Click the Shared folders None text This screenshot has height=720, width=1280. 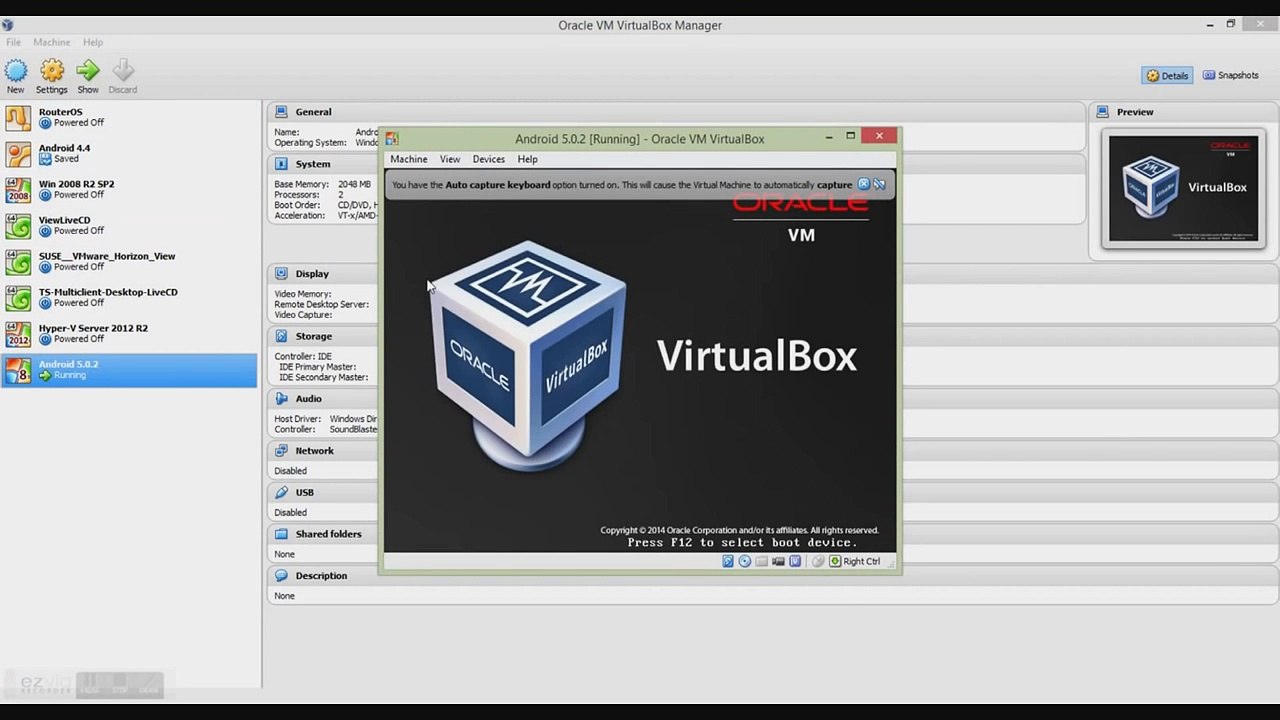point(285,554)
